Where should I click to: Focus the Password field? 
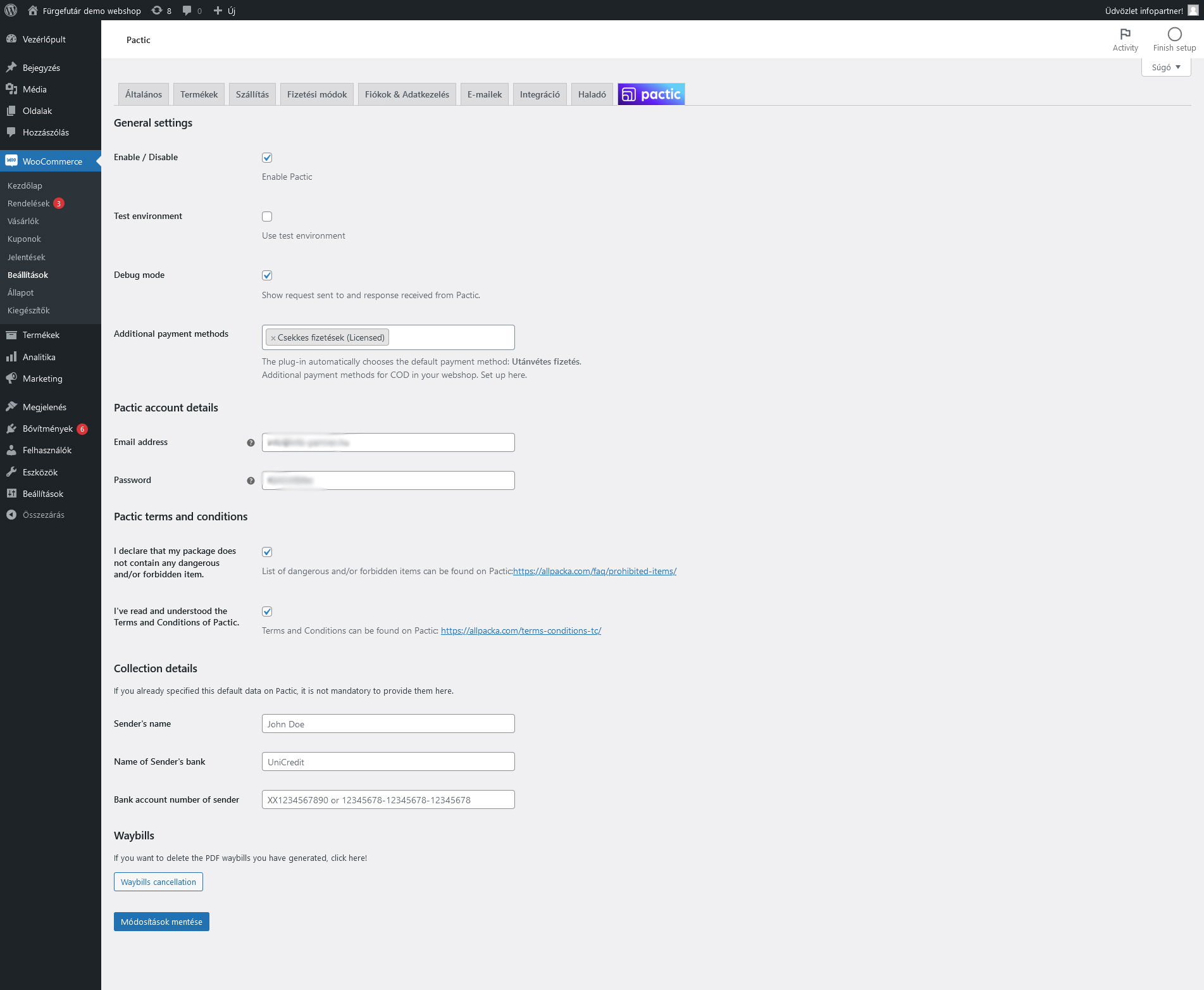pos(388,480)
